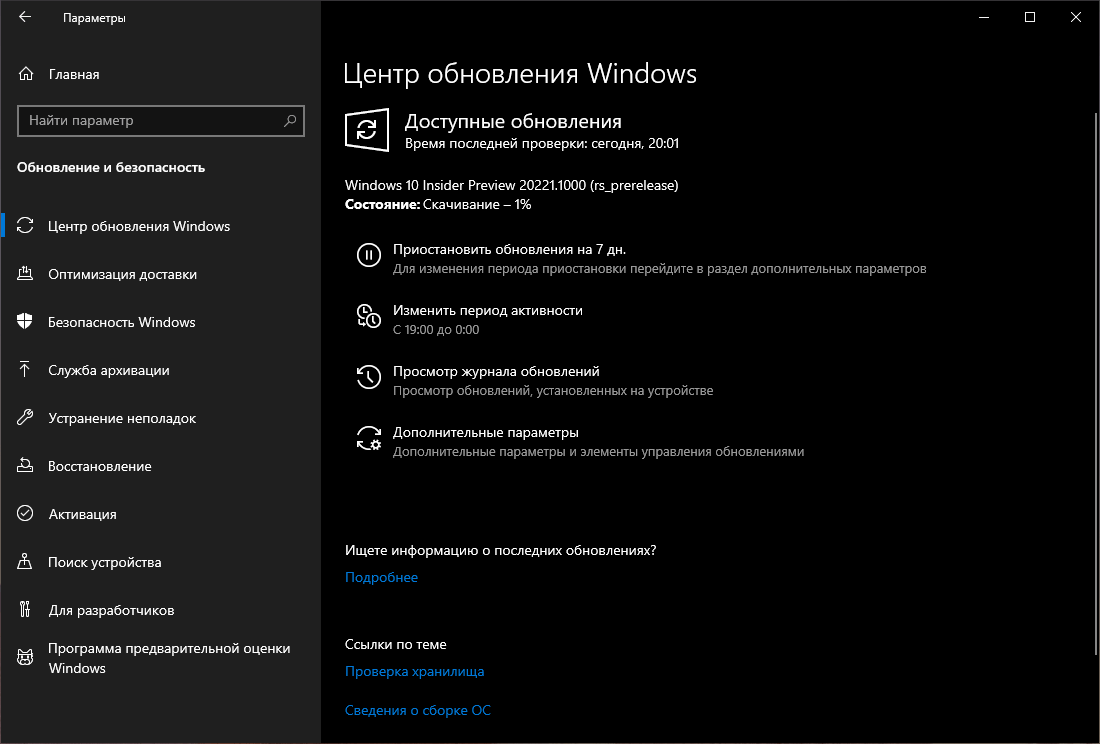Open Активация using its checkmark icon
Viewport: 1100px width, 744px height.
pos(24,514)
